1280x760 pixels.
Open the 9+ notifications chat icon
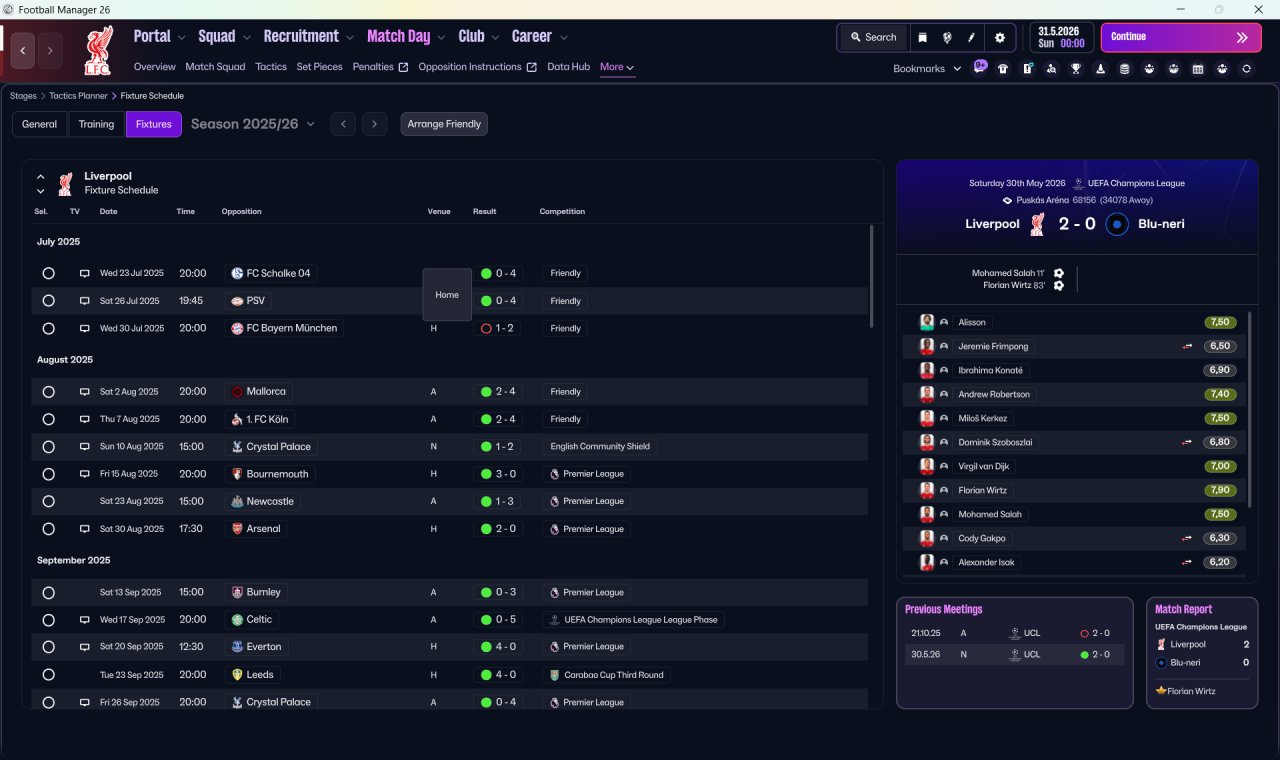(x=980, y=68)
